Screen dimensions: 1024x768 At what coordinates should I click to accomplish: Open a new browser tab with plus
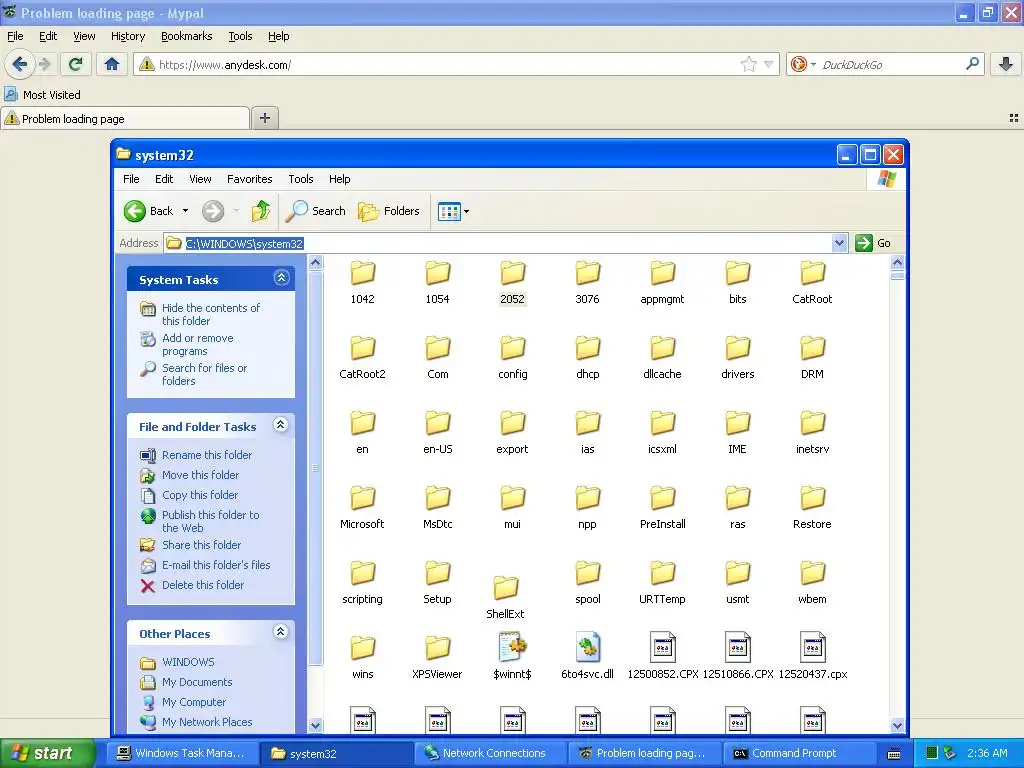[x=264, y=118]
